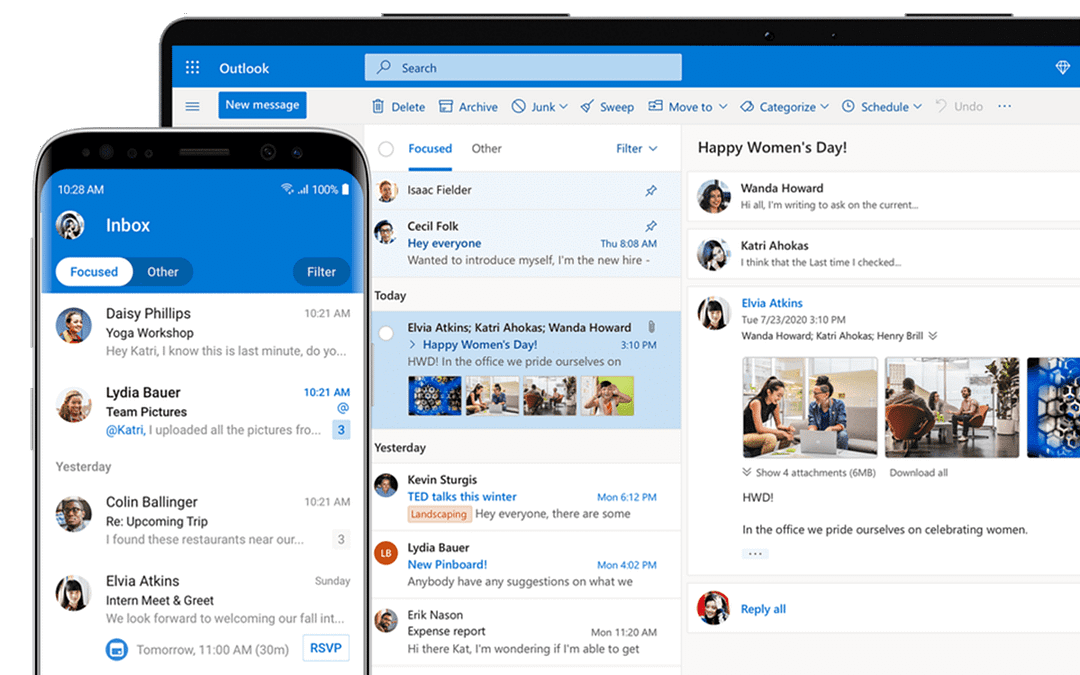1080x675 pixels.
Task: Click the @Katri mention in Team Pictures
Action: tap(125, 430)
